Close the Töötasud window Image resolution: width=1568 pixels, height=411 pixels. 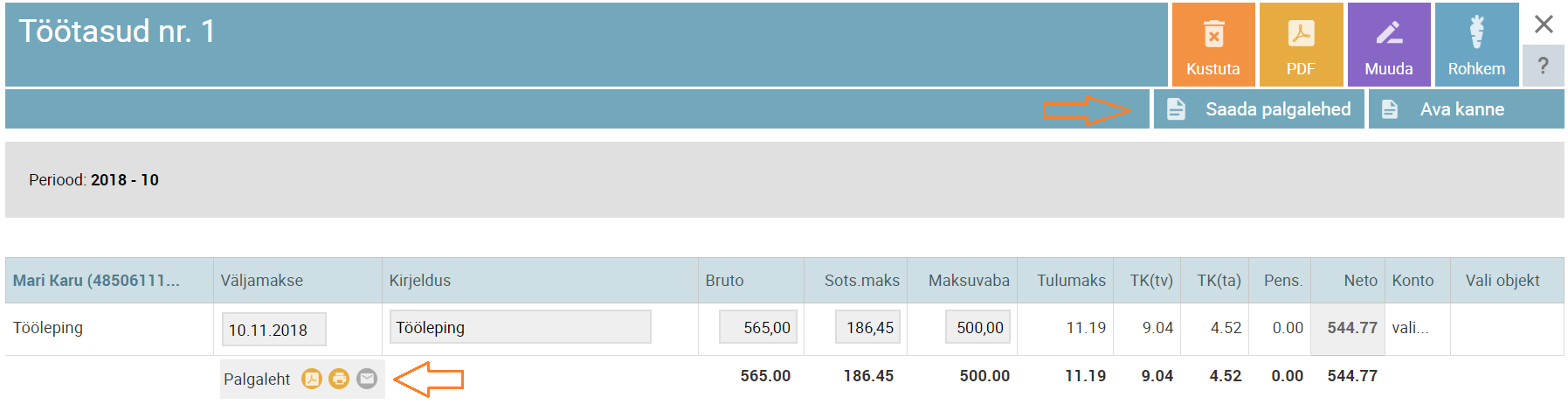pyautogui.click(x=1544, y=24)
